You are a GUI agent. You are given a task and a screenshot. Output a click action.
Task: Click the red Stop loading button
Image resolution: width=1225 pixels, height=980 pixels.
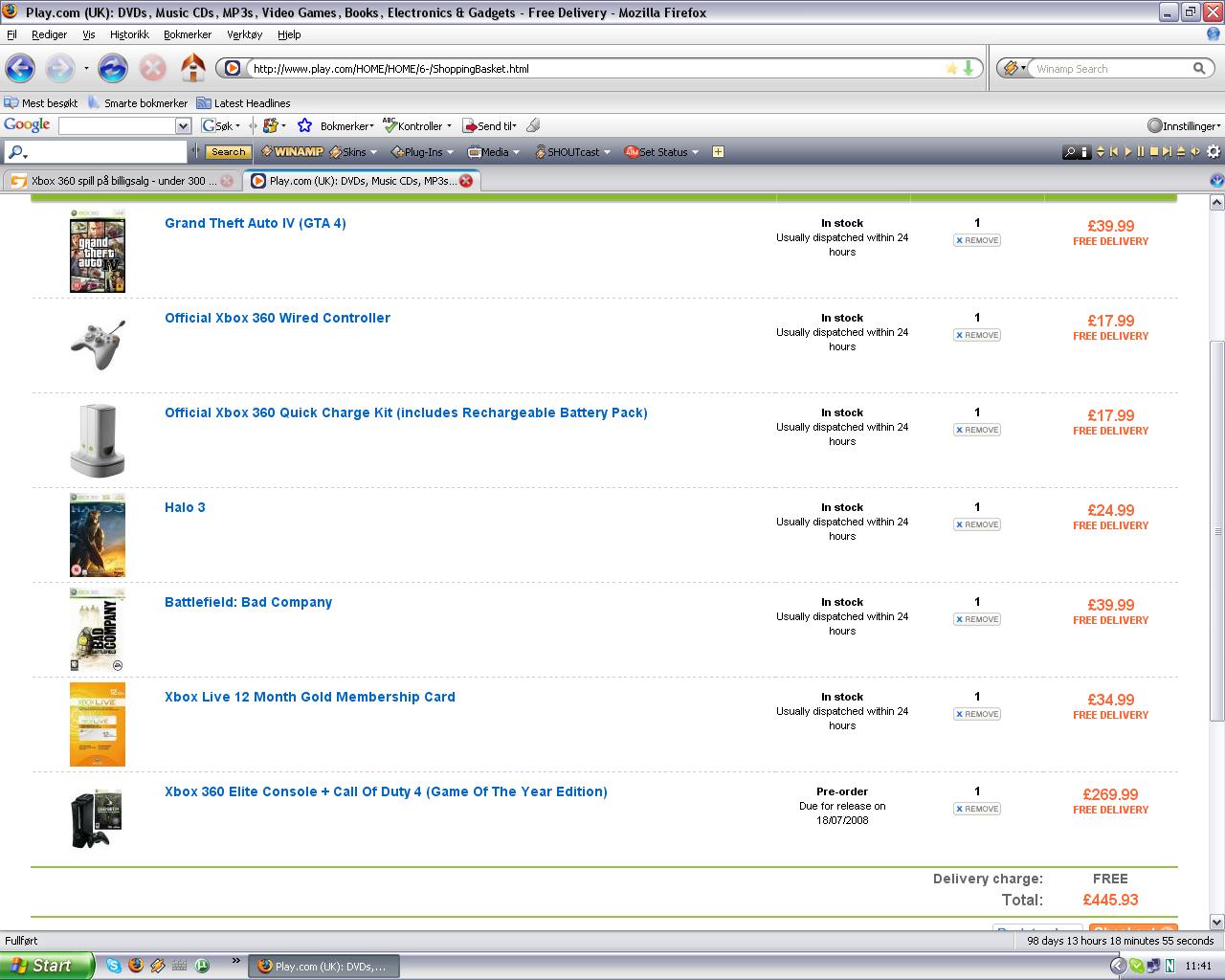[x=153, y=68]
